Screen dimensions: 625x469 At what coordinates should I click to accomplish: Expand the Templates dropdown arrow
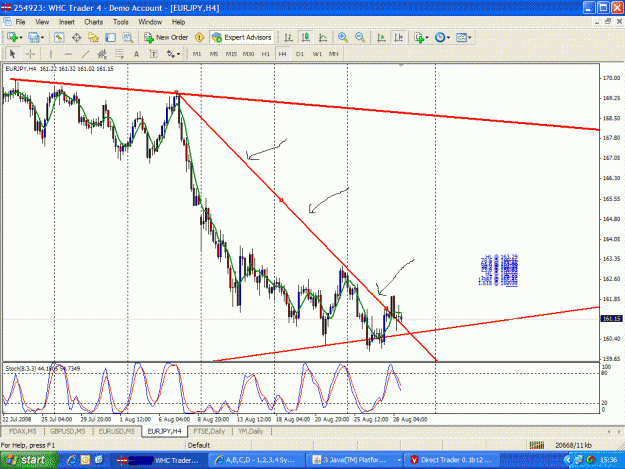coord(470,38)
